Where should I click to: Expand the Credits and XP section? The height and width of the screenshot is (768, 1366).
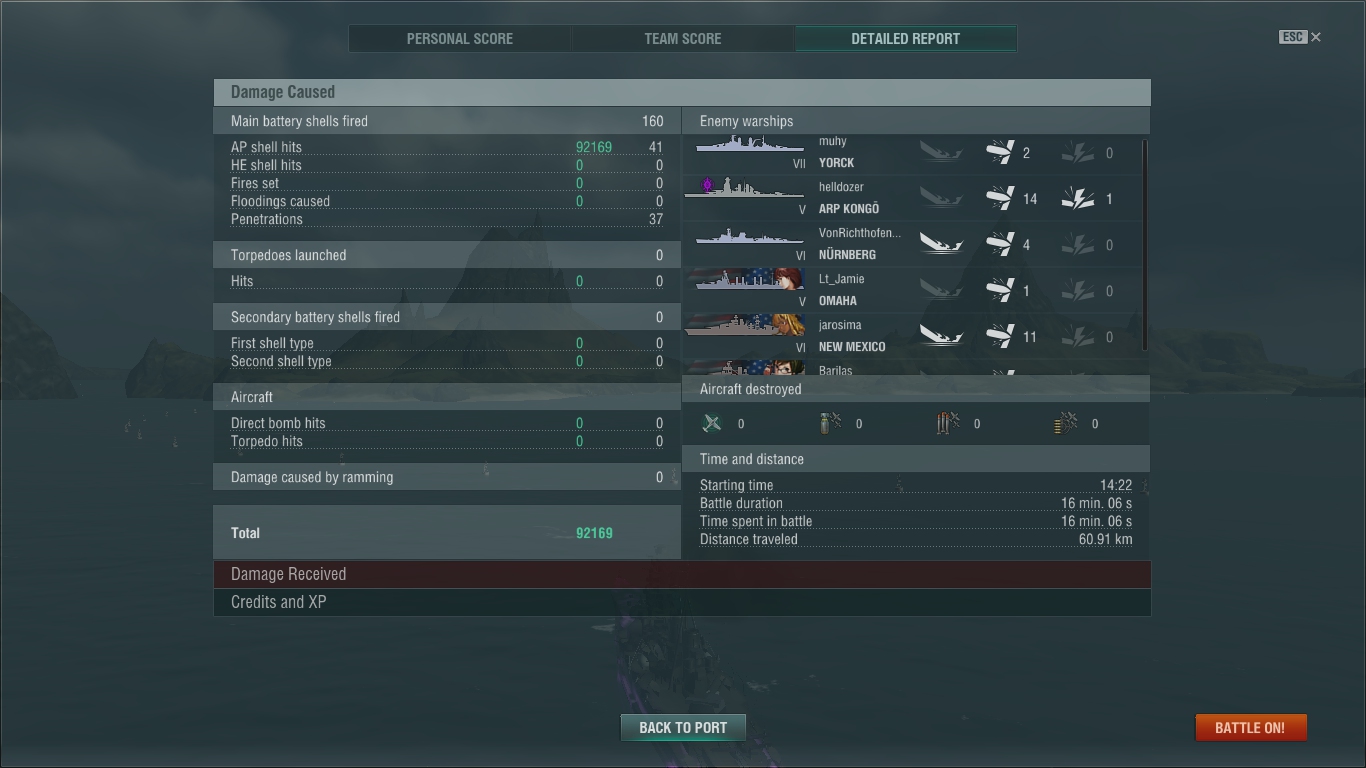pos(682,602)
